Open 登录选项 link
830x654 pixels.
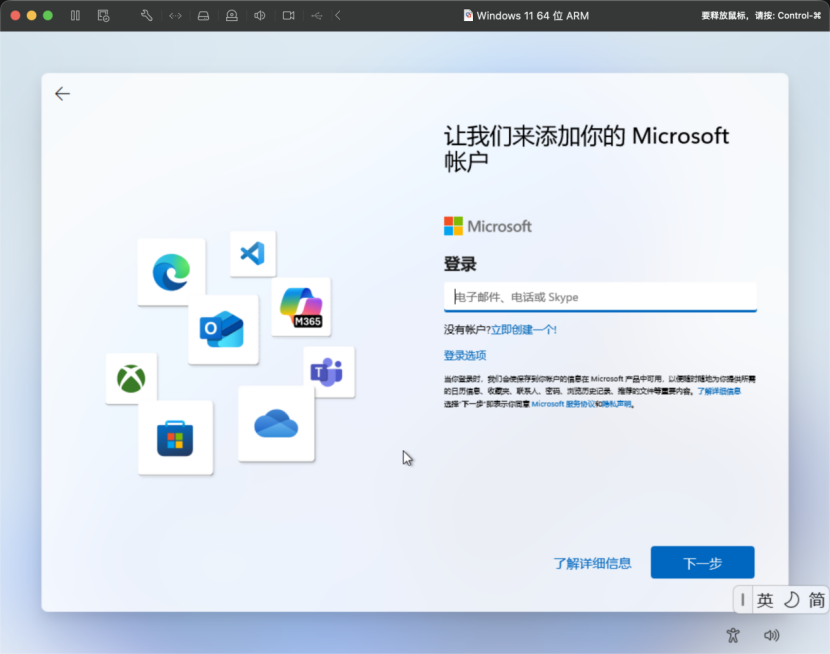[465, 355]
